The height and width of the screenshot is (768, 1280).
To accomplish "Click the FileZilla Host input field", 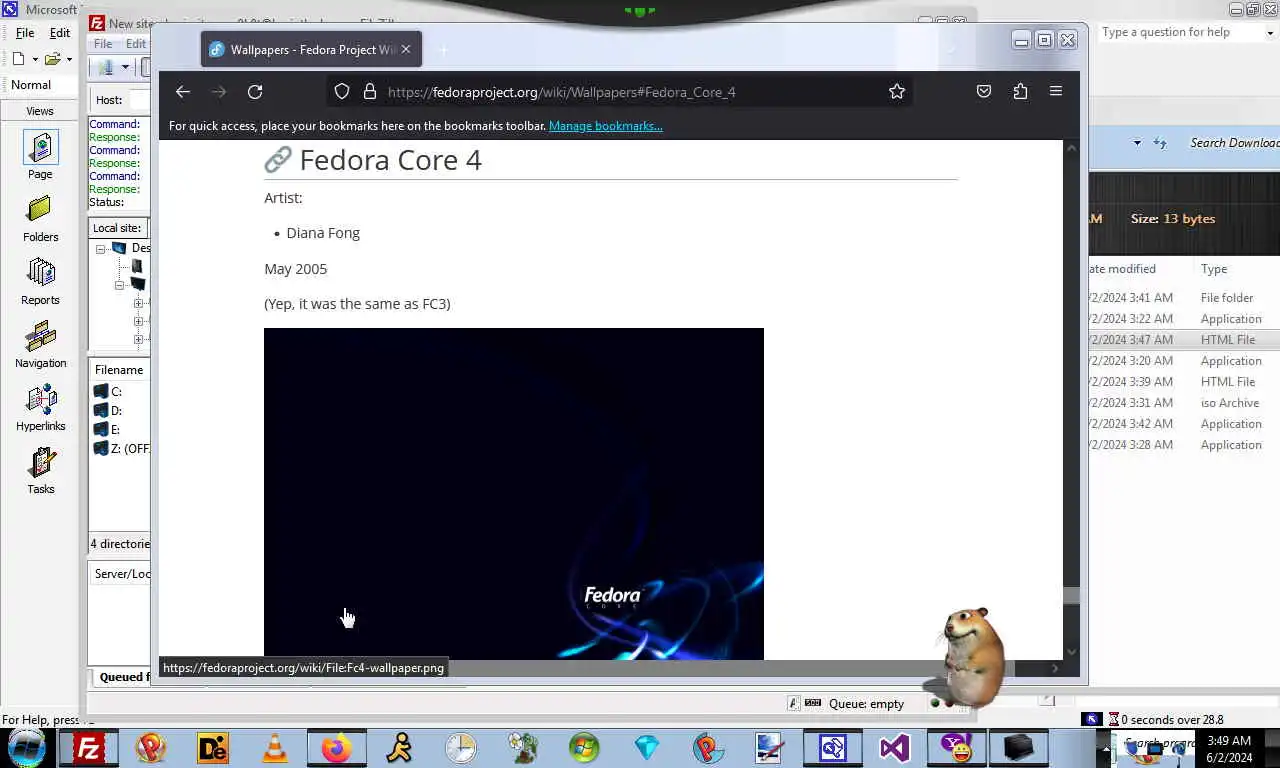I will [x=139, y=100].
